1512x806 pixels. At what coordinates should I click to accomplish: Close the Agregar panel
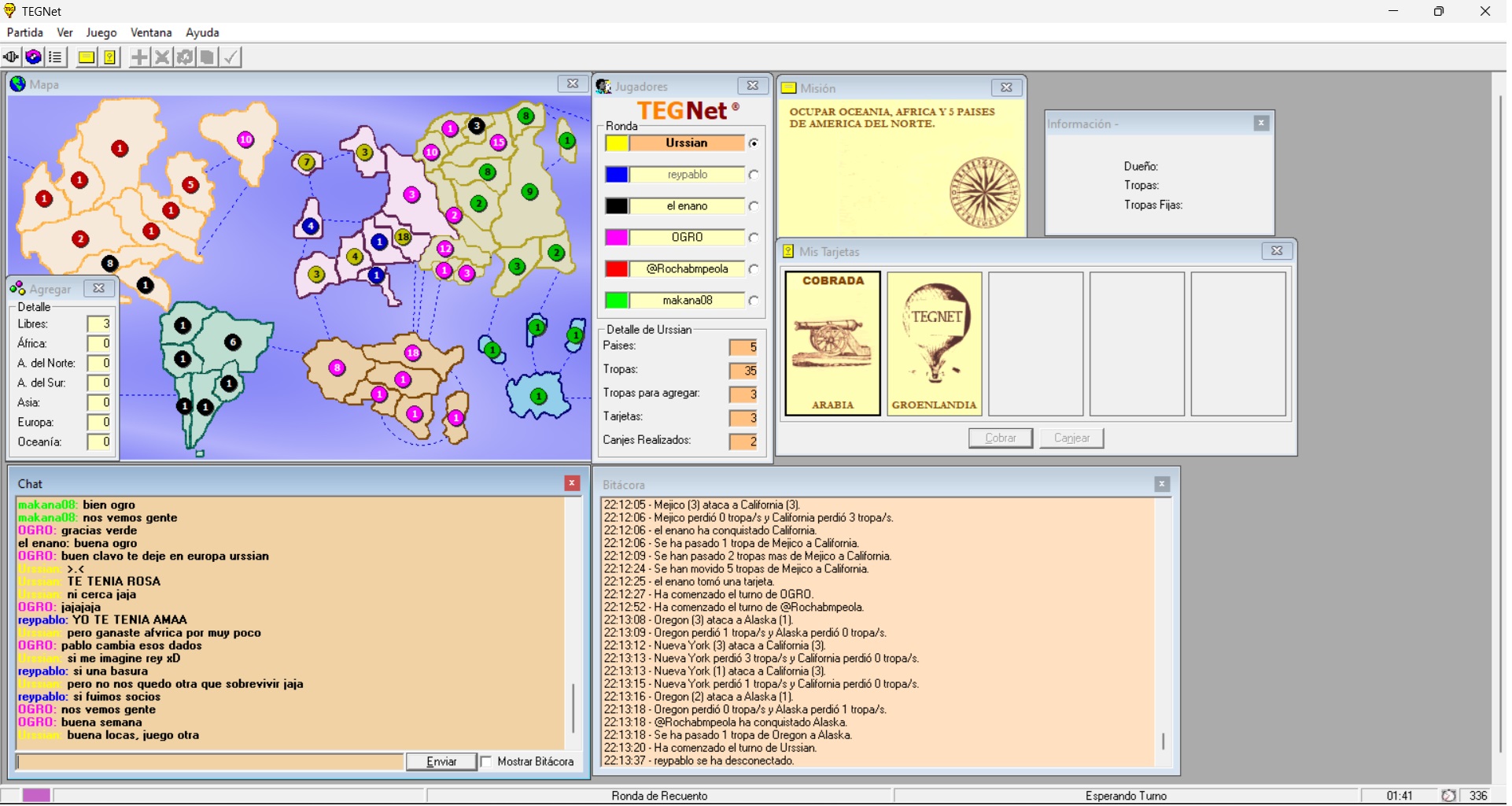[x=99, y=288]
